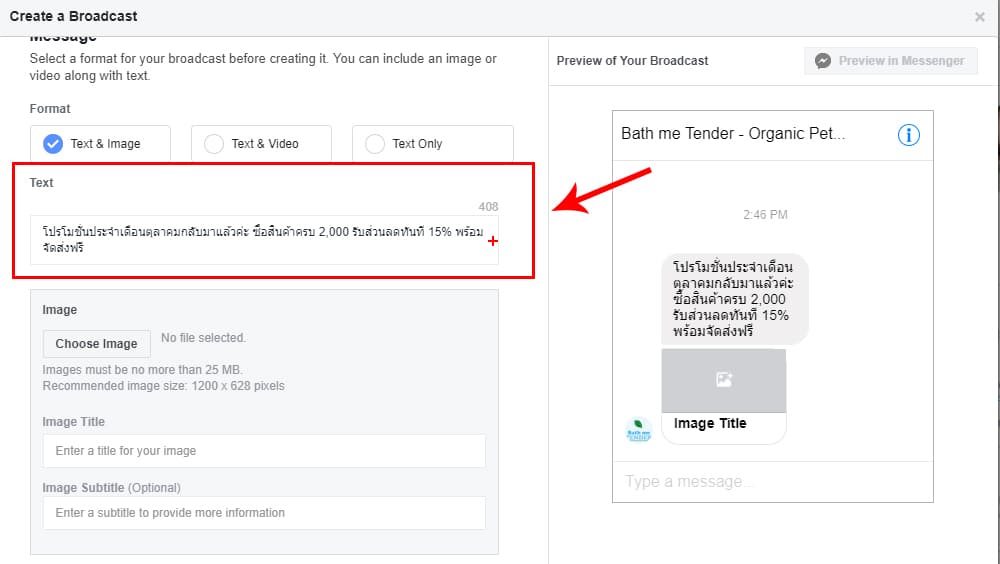Click the 408 character counter
The width and height of the screenshot is (1000, 564).
coord(489,207)
